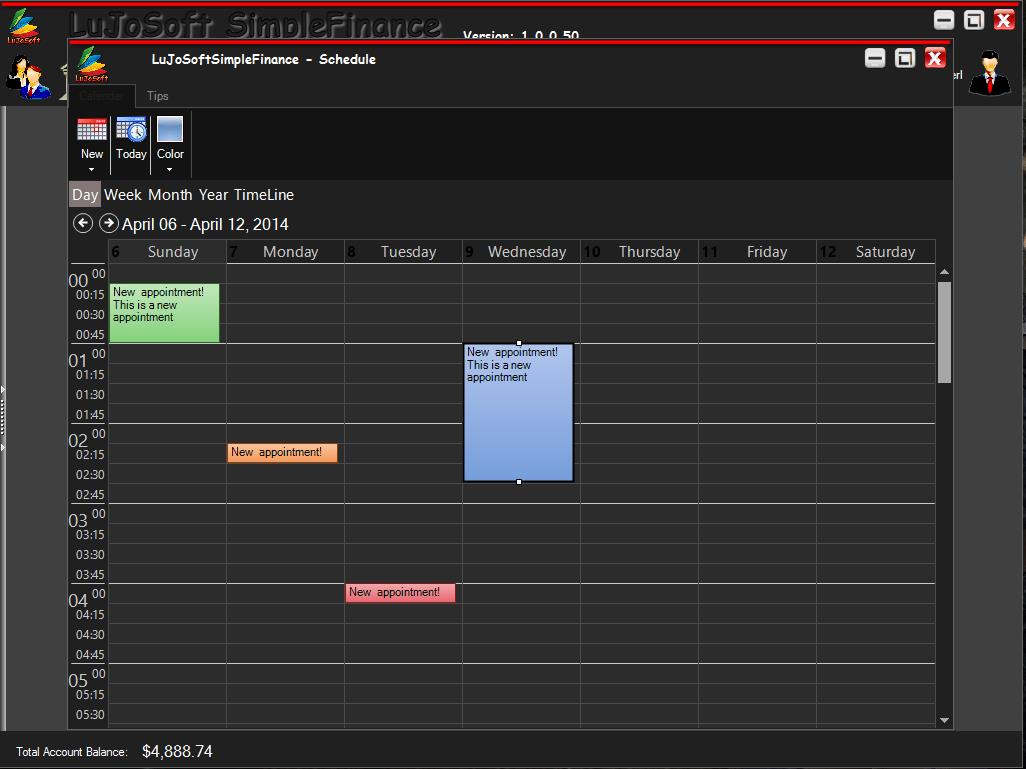
Task: Click the $4,888.74 total balance value
Action: (177, 751)
